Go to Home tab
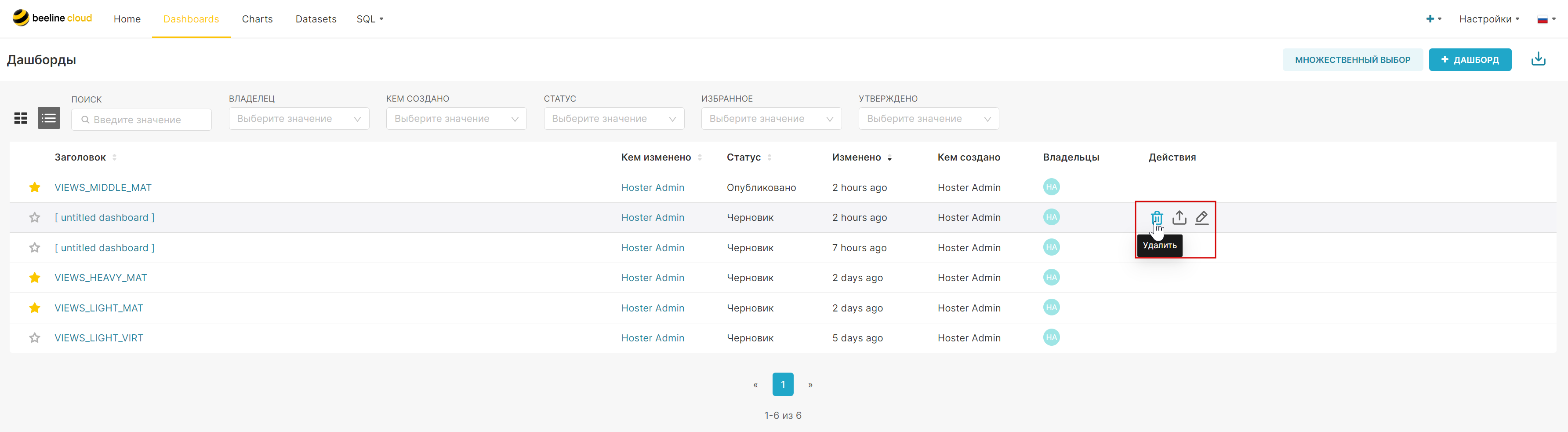Viewport: 1568px width, 432px height. click(x=127, y=19)
